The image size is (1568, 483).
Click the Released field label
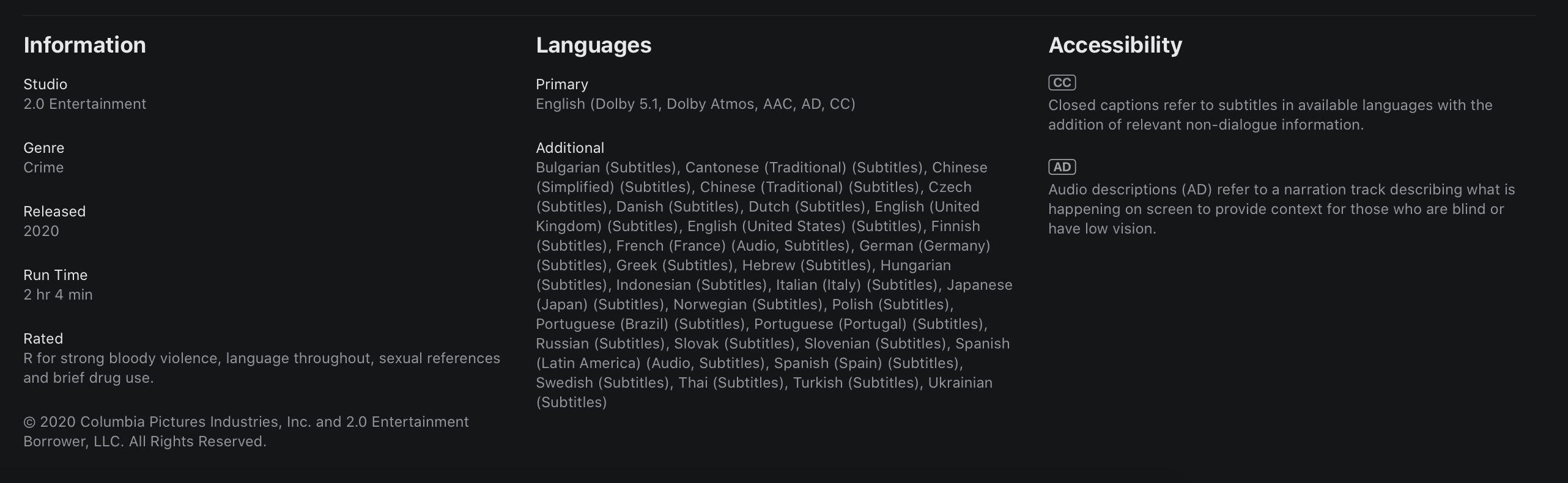54,212
